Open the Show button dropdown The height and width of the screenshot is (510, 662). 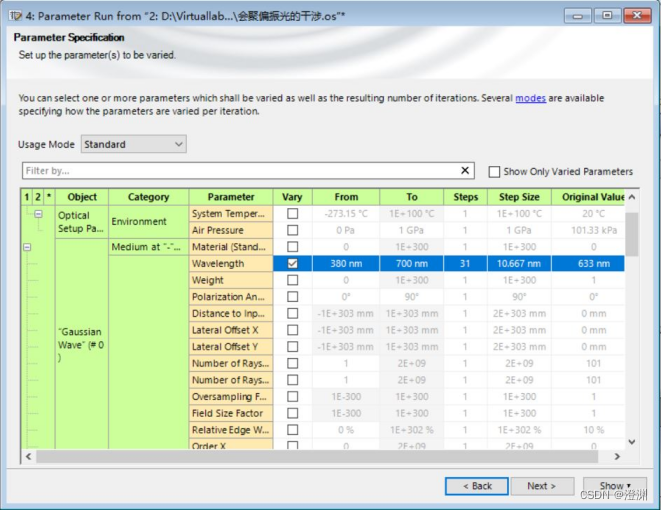[614, 486]
